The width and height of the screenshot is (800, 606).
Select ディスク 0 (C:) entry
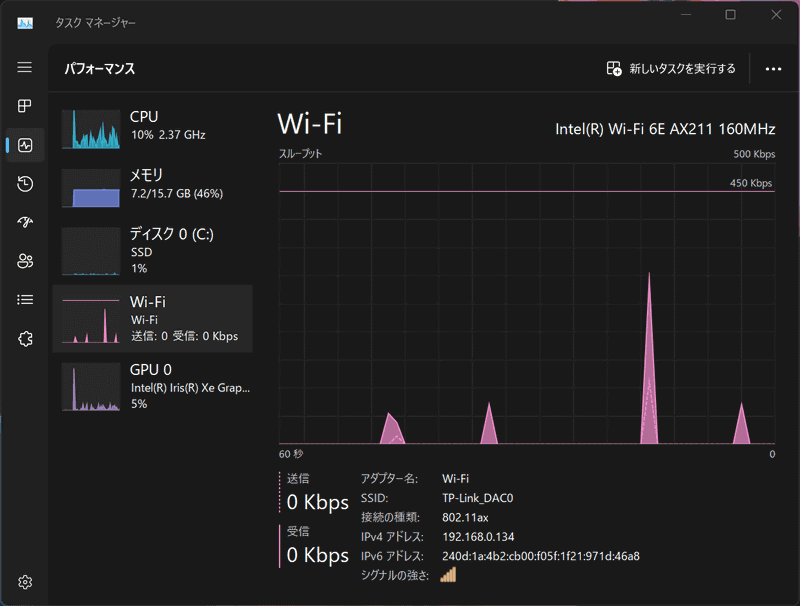152,250
